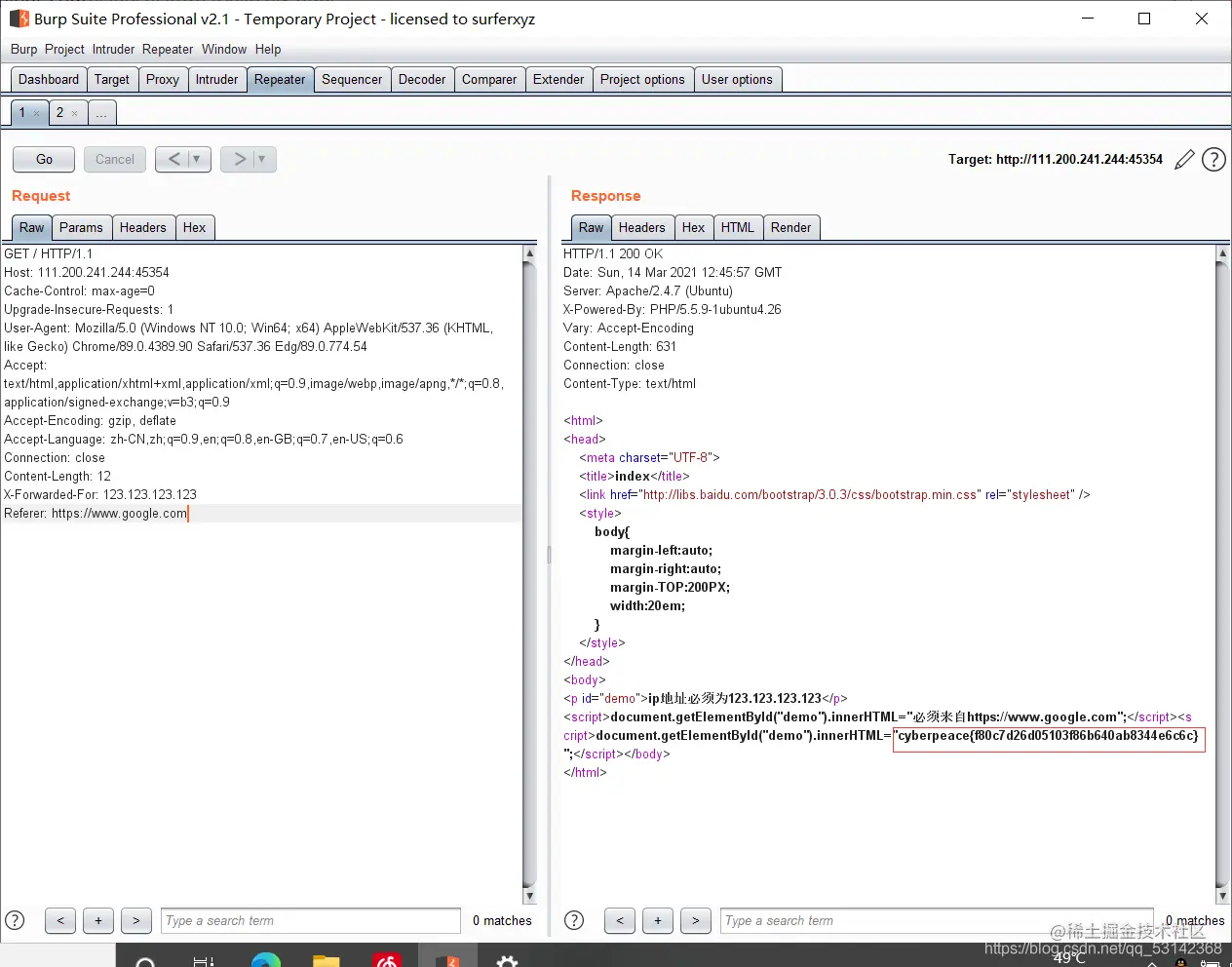Go back in request history with '<' arrow
Screen dimensions: 1232x967
[x=173, y=159]
